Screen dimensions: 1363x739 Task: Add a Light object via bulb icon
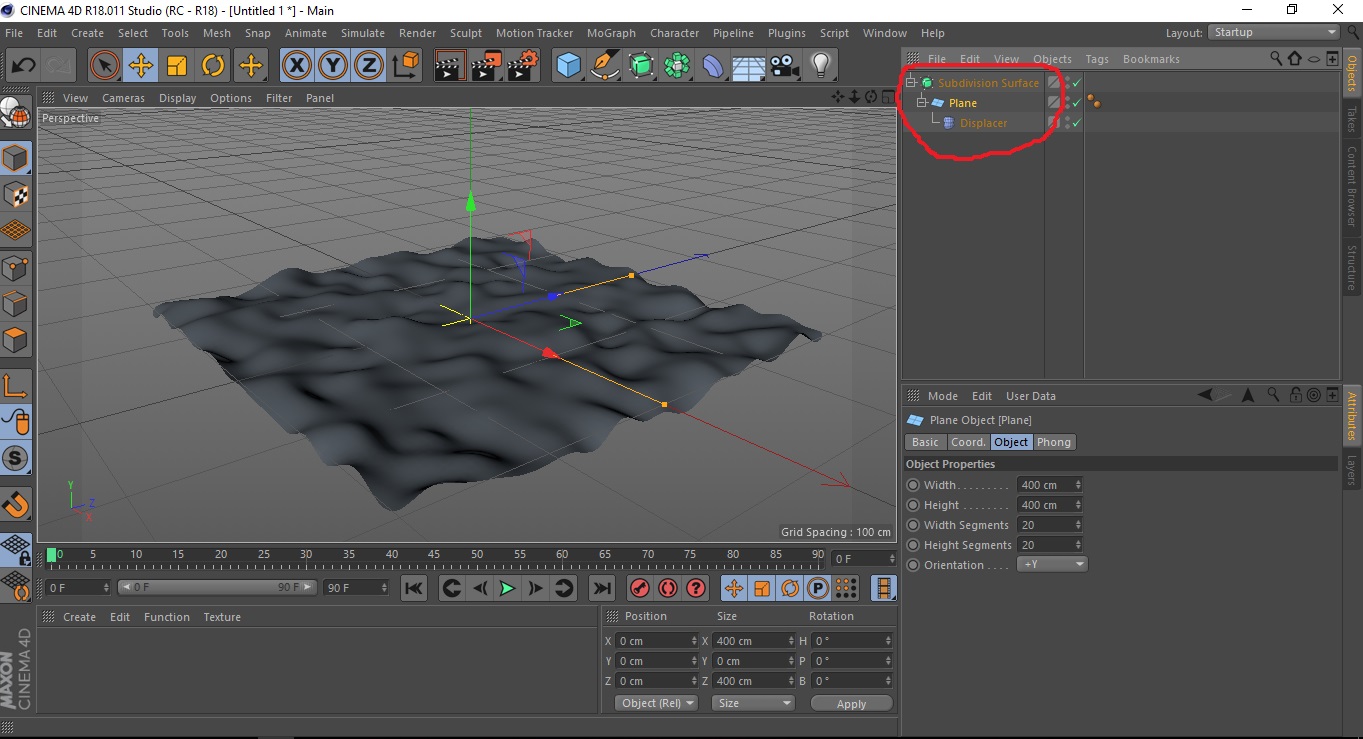pos(821,66)
